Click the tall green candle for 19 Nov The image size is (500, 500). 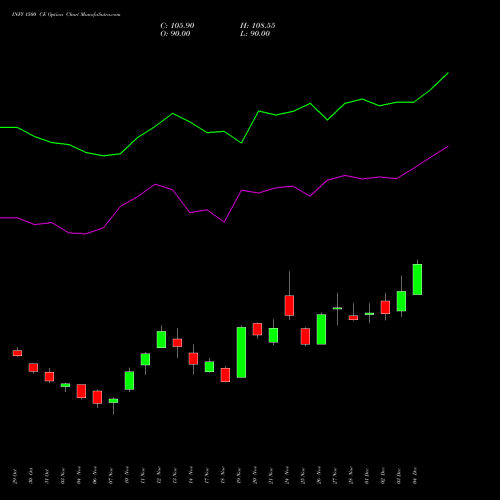[x=241, y=352]
